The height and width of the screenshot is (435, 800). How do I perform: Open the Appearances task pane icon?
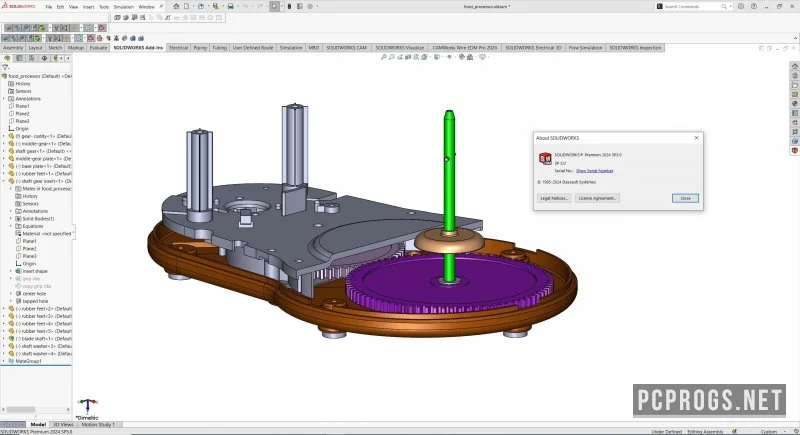pyautogui.click(x=794, y=104)
